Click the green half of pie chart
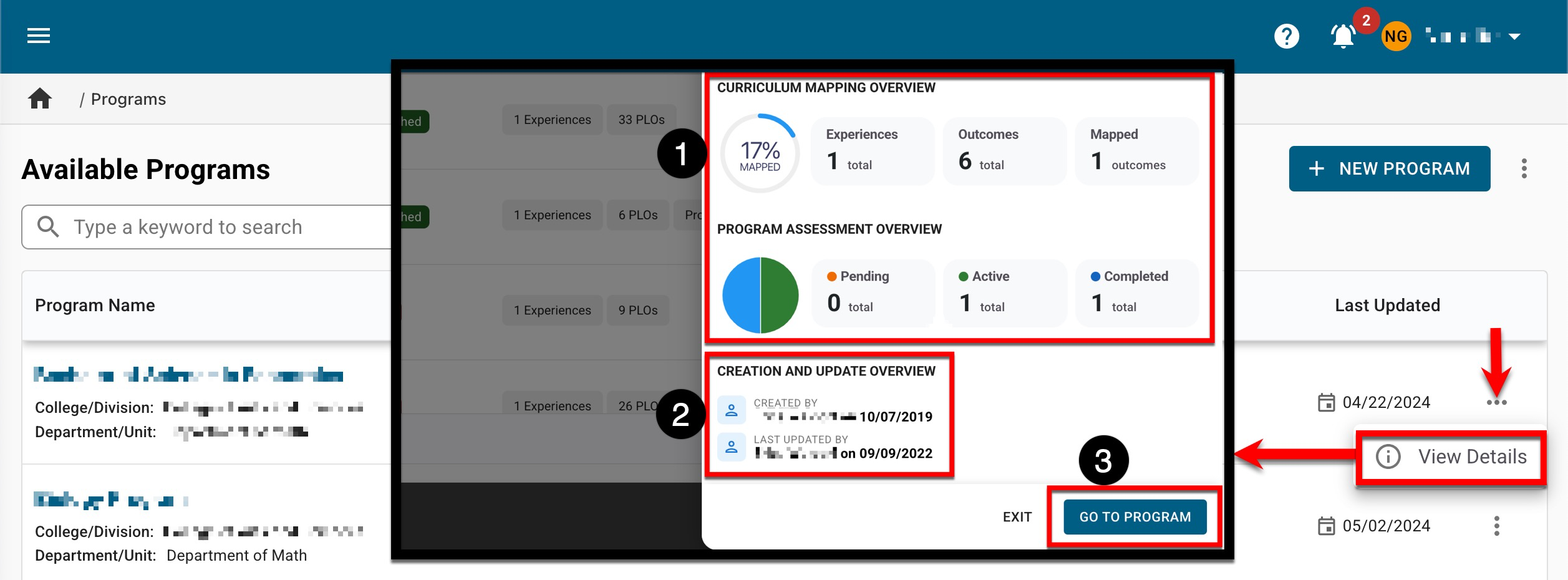Viewport: 1568px width, 580px height. 780,295
